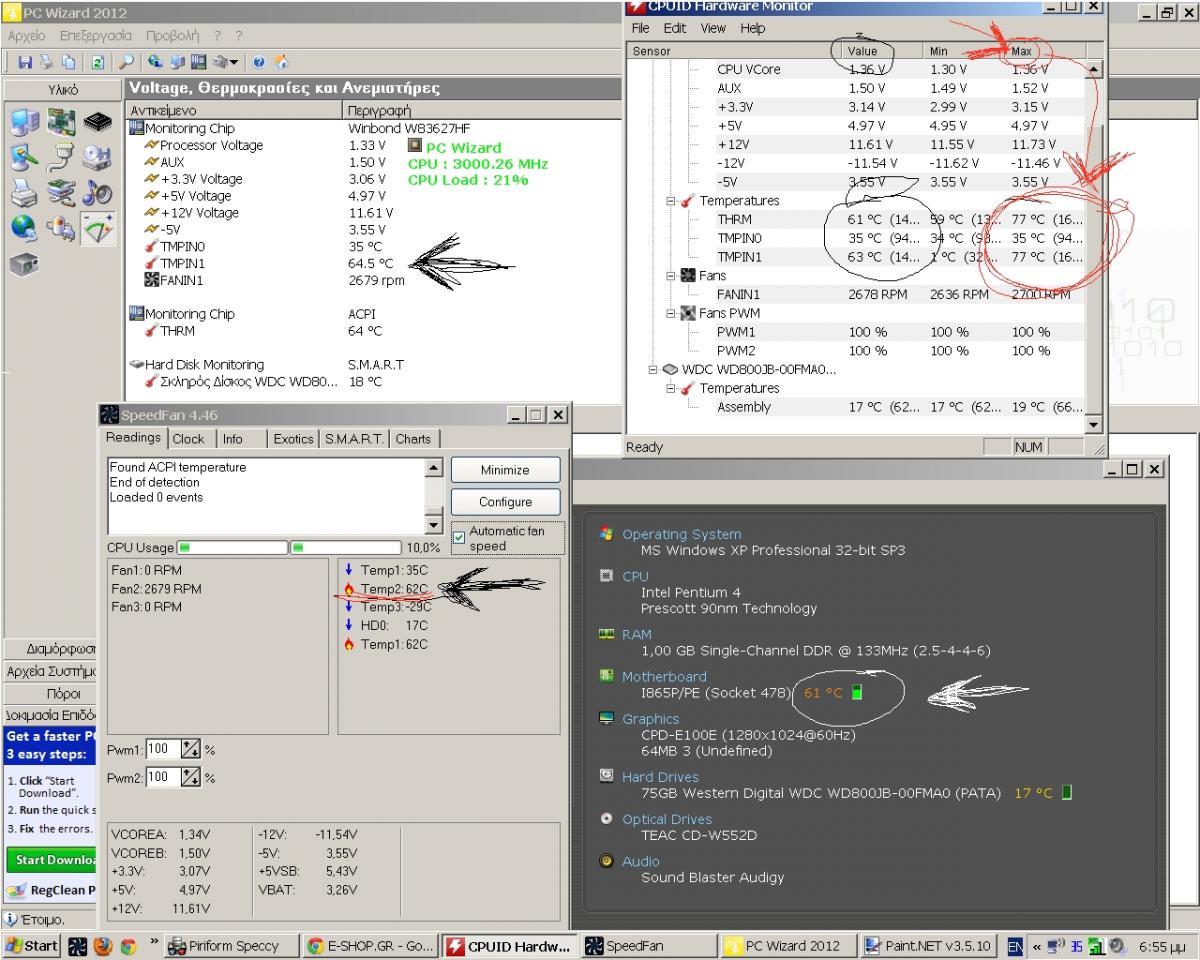Screen dimensions: 1200x960
Task: Click the Pwm1 spinner control in SpeedFan
Action: (191, 749)
